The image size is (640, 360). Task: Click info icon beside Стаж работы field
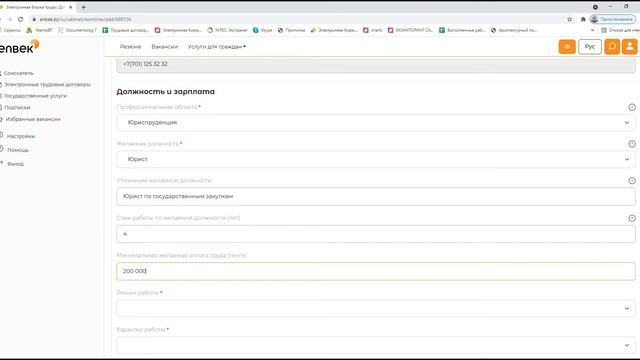[x=632, y=218]
